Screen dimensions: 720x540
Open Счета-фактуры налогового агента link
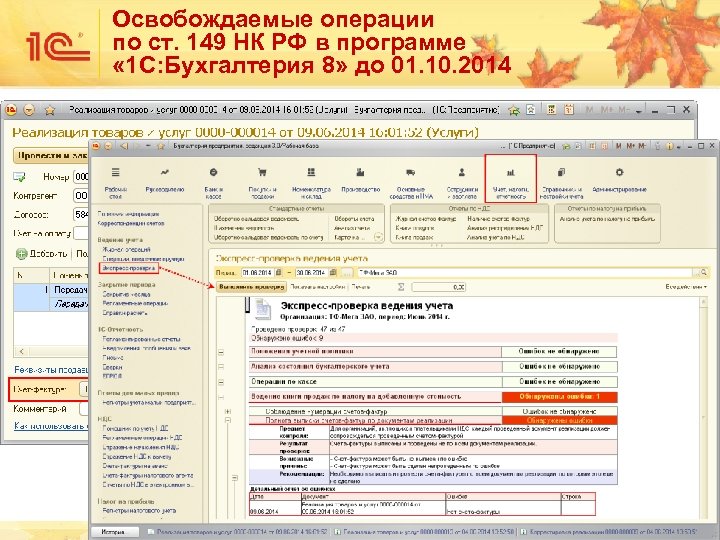pyautogui.click(x=147, y=476)
